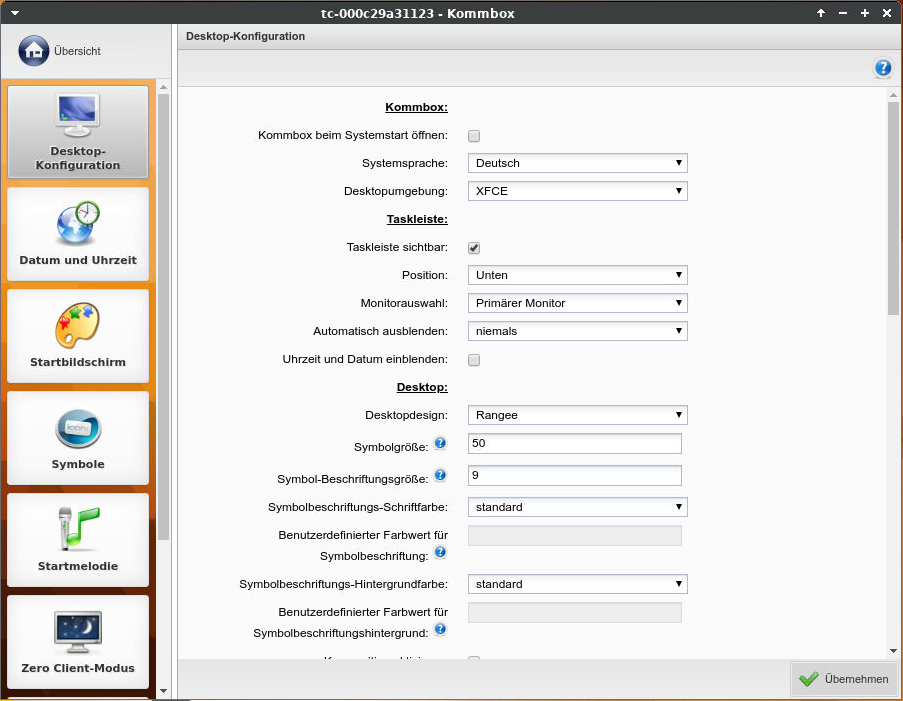Viewport: 903px width, 701px height.
Task: Open the Systemsprache dropdown
Action: (x=577, y=163)
